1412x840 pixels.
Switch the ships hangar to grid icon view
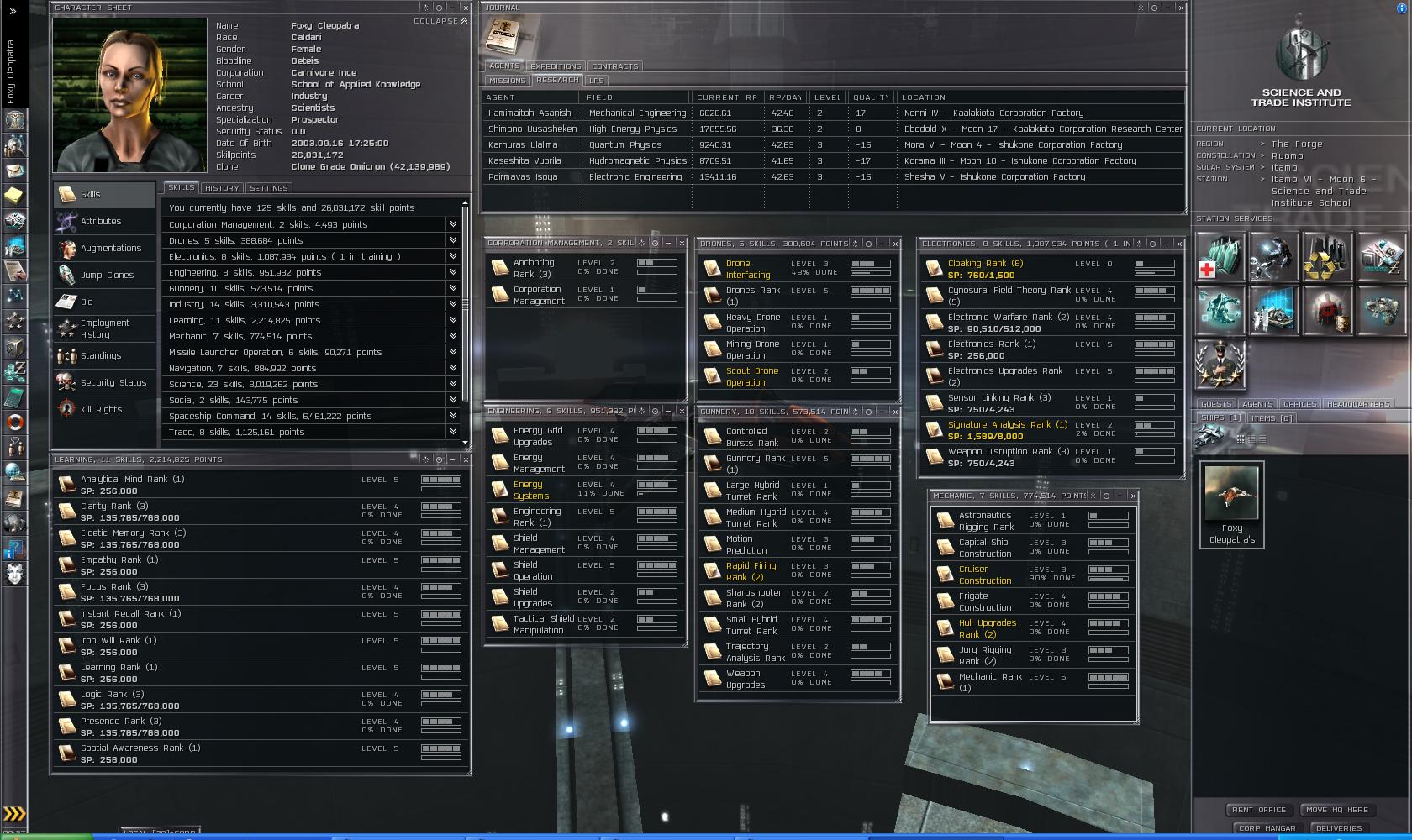[1241, 438]
